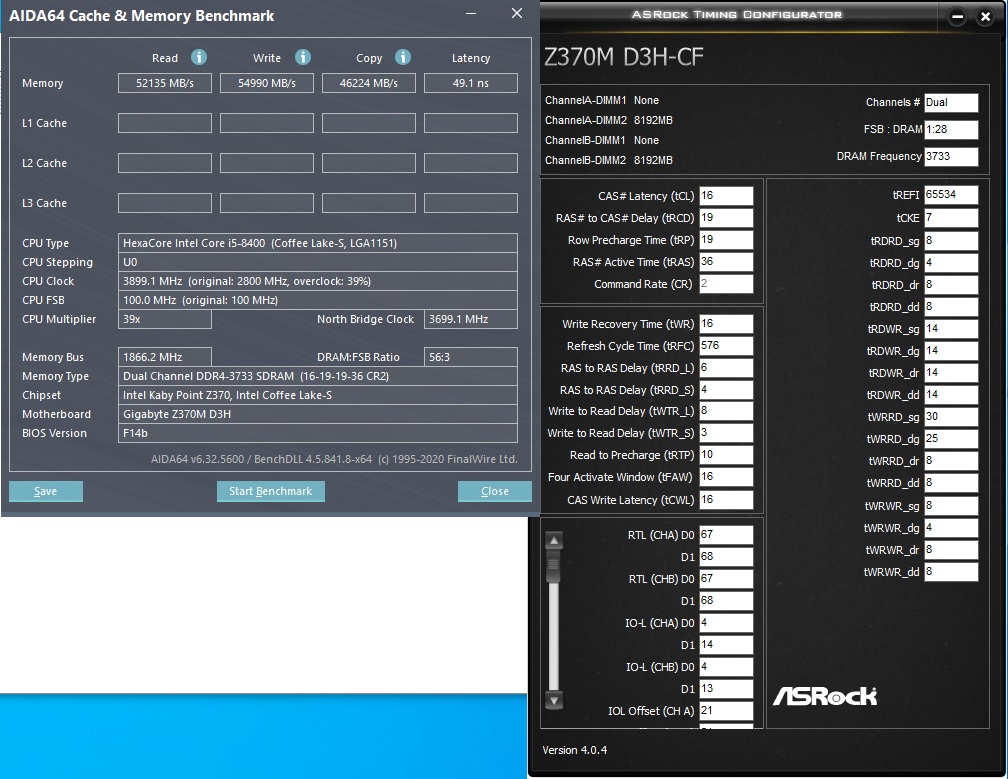Click the tRRD_L value field
Screen dimensions: 1008x779
[726, 368]
